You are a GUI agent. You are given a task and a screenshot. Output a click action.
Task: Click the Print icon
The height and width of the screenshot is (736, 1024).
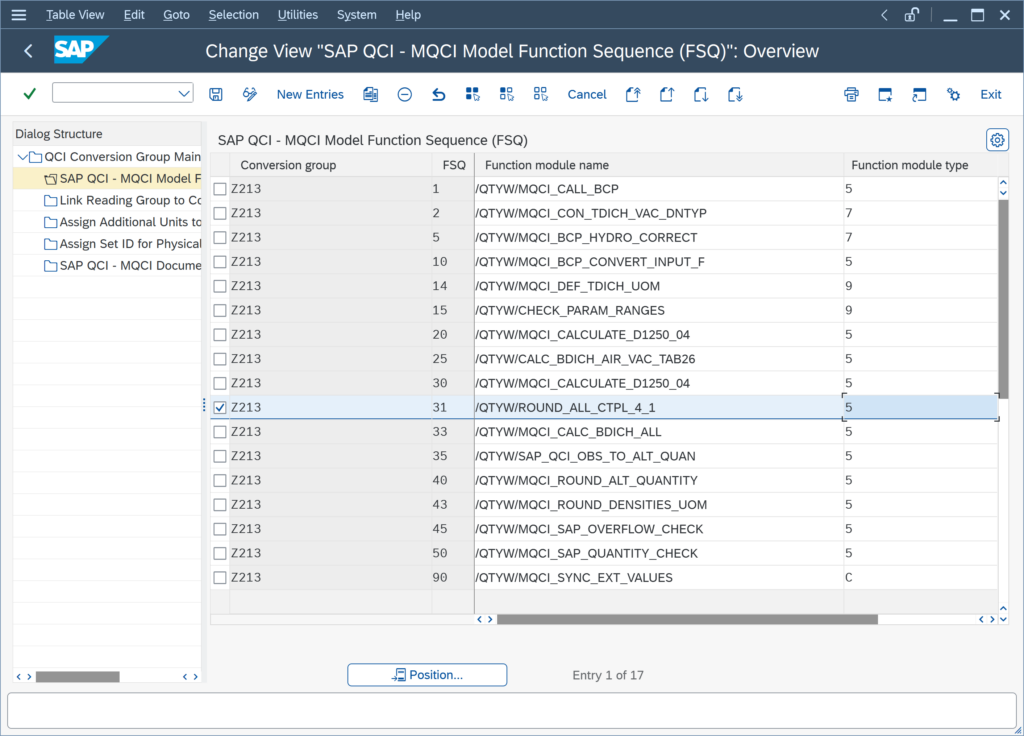pos(852,94)
